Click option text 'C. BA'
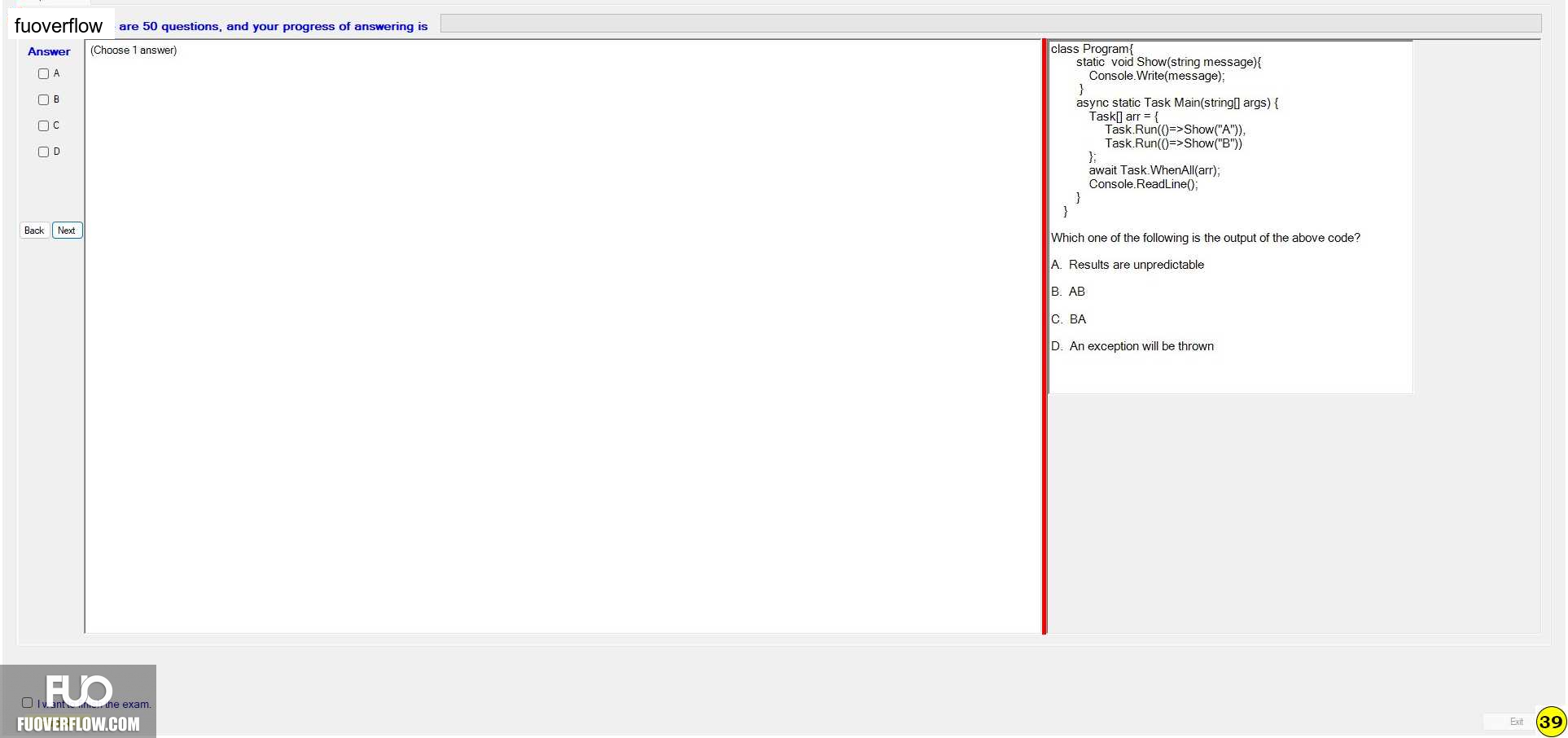This screenshot has height=738, width=1568. tap(1068, 319)
